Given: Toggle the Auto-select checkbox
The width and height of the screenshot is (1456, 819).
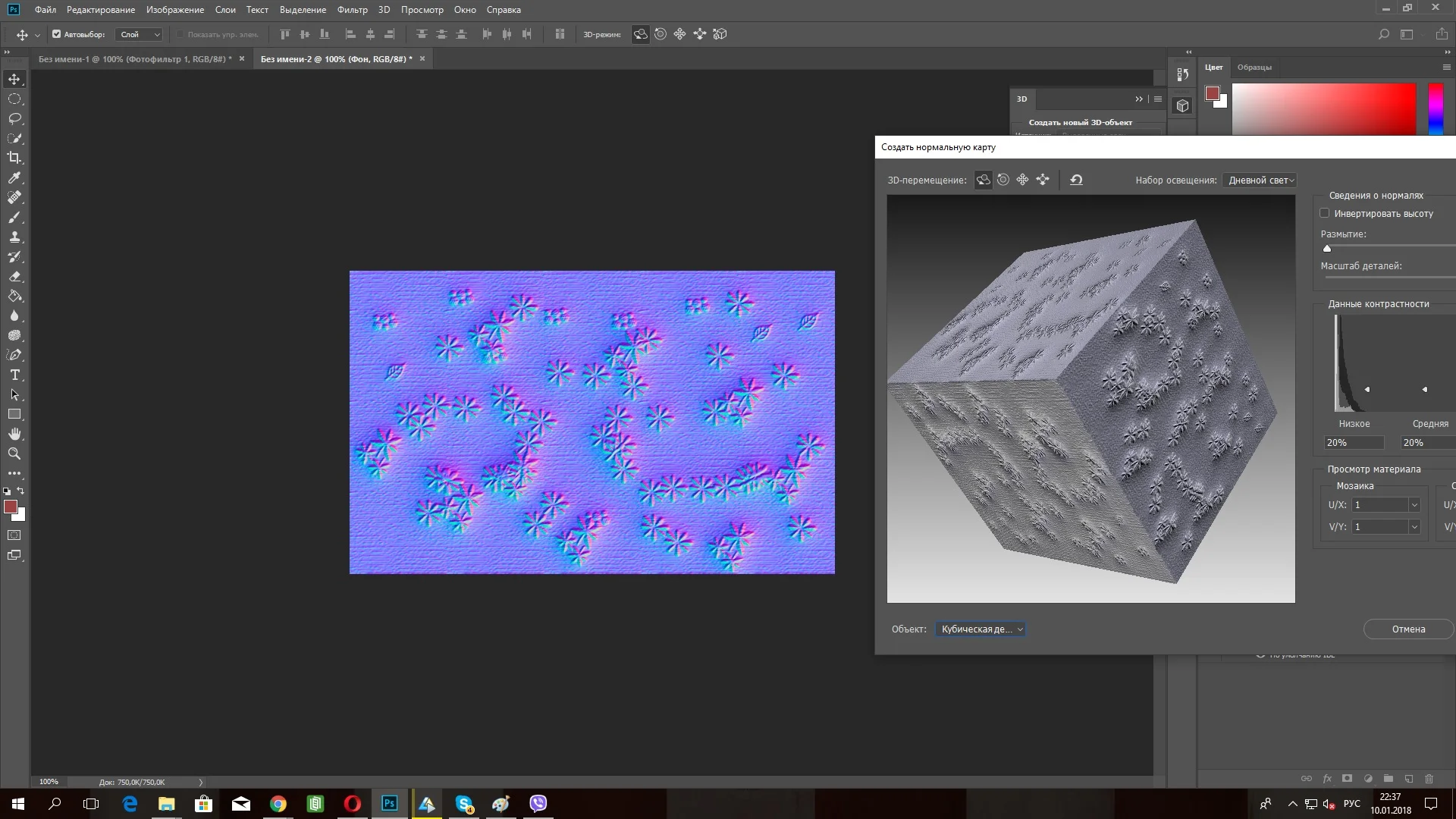Looking at the screenshot, I should (56, 34).
